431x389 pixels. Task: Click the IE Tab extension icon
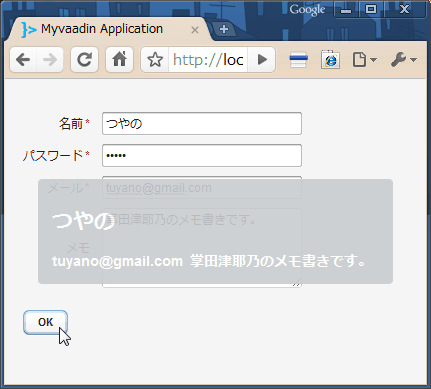tap(330, 60)
